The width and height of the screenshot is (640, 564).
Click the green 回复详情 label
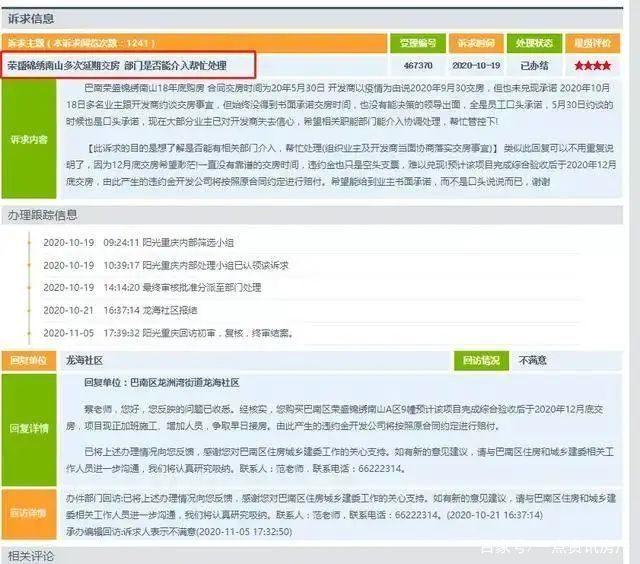pos(29,429)
